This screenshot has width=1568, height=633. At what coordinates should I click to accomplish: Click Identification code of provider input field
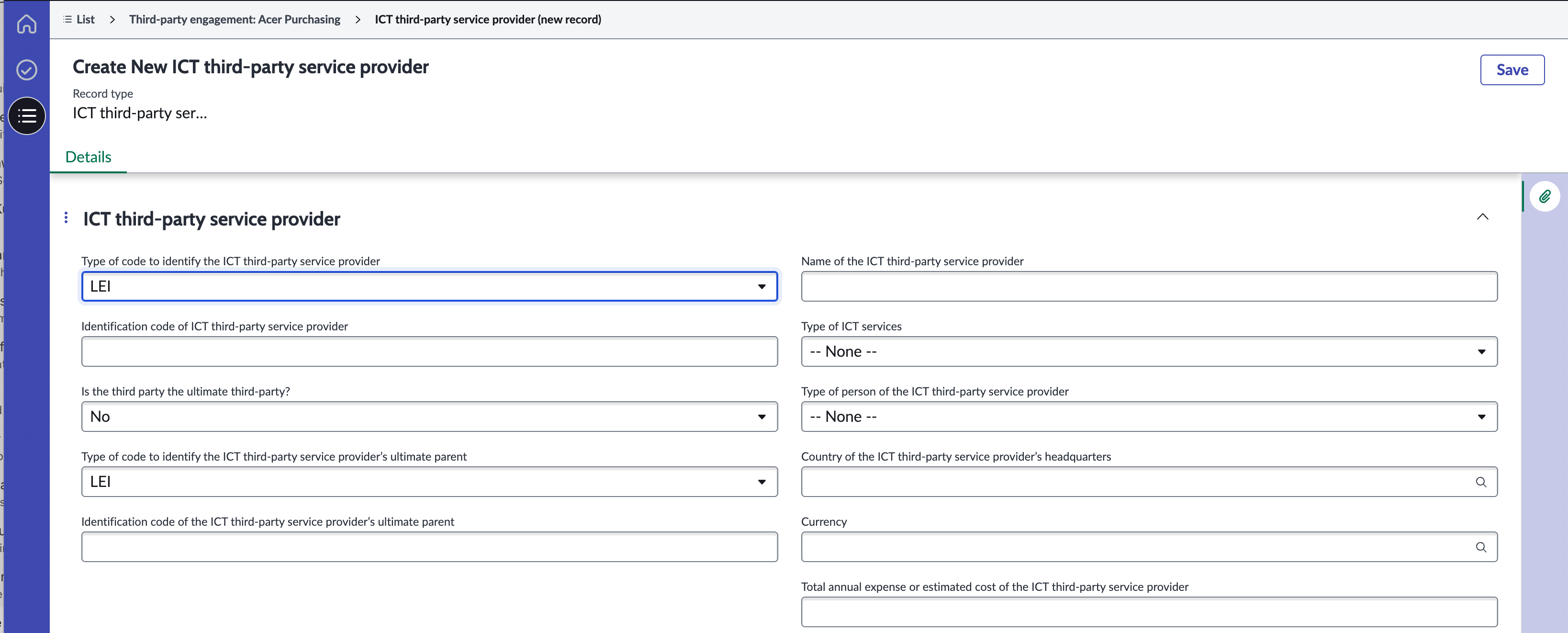pyautogui.click(x=429, y=351)
